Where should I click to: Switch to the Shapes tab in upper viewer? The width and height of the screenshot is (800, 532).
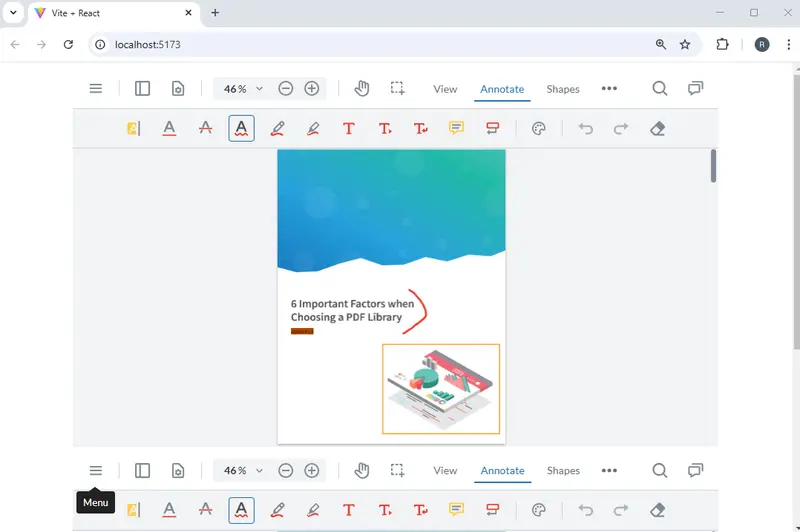(563, 89)
